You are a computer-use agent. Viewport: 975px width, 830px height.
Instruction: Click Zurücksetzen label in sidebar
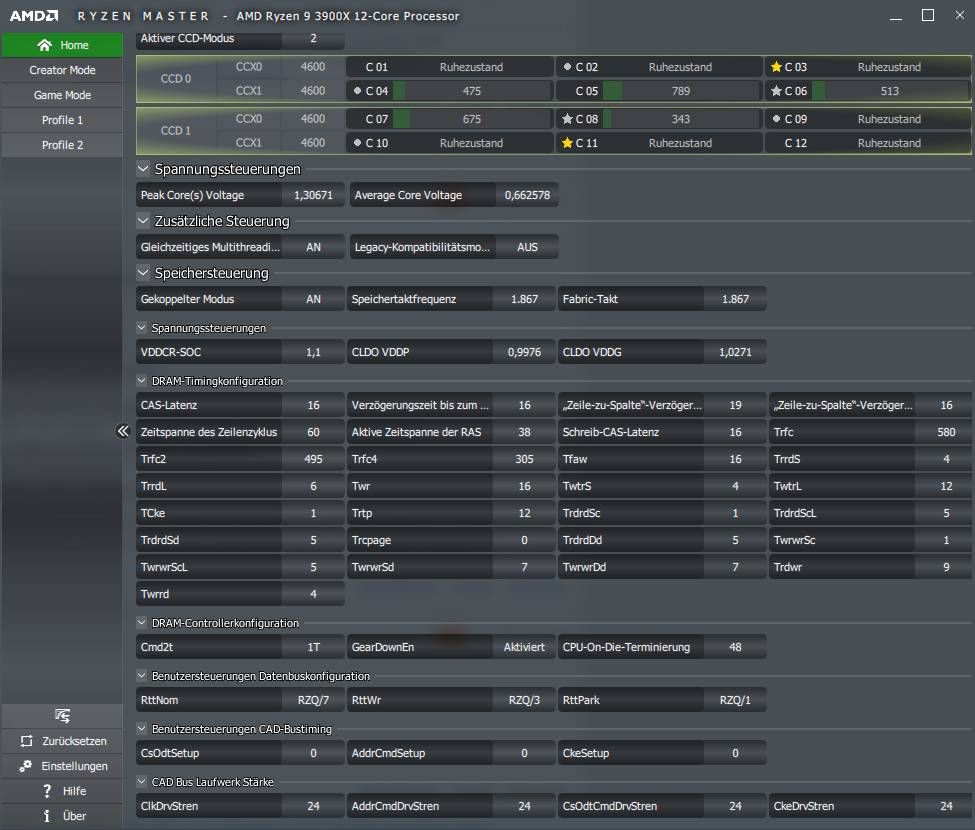[x=74, y=741]
